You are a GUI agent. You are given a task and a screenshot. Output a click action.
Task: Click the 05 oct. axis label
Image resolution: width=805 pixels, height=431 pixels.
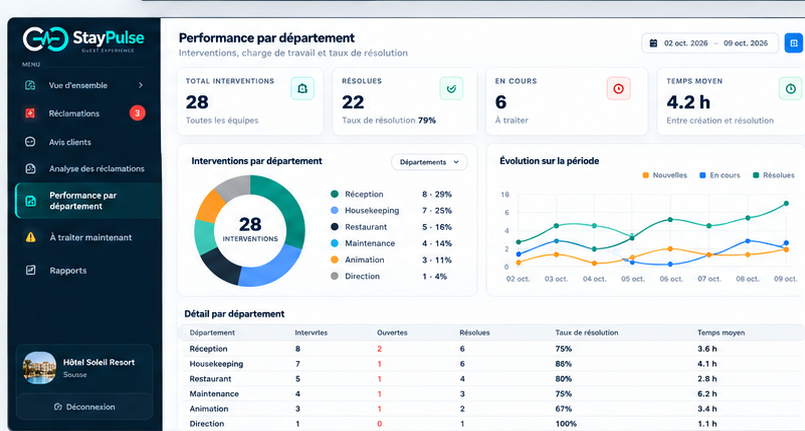632,279
